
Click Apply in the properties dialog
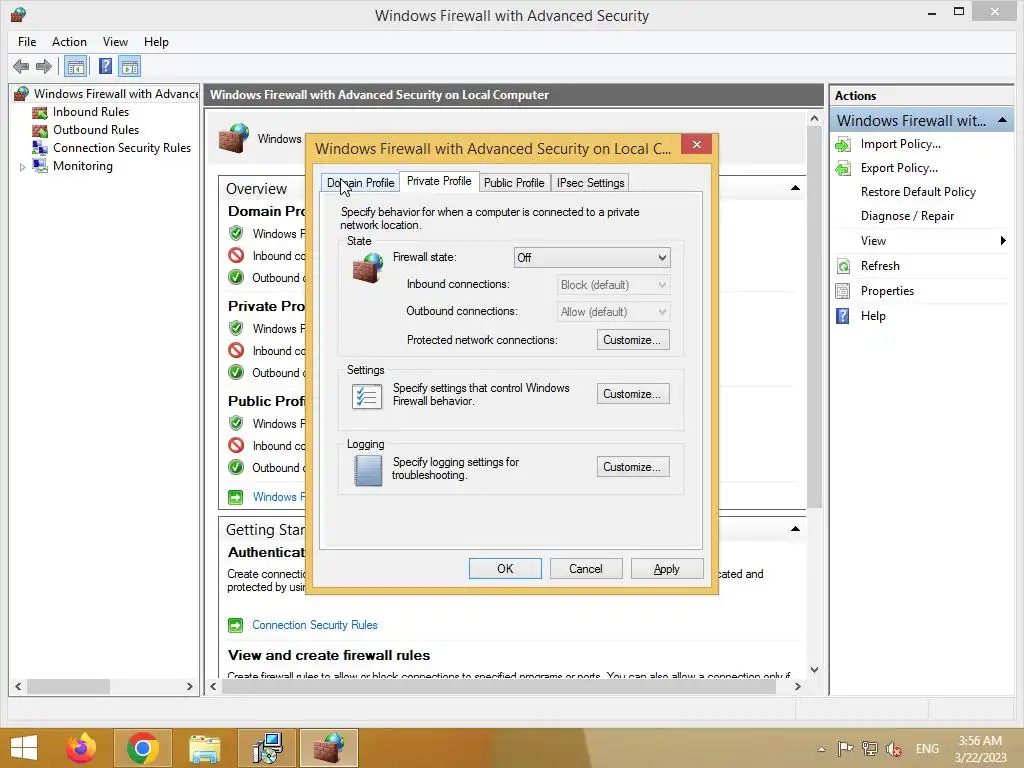point(667,569)
